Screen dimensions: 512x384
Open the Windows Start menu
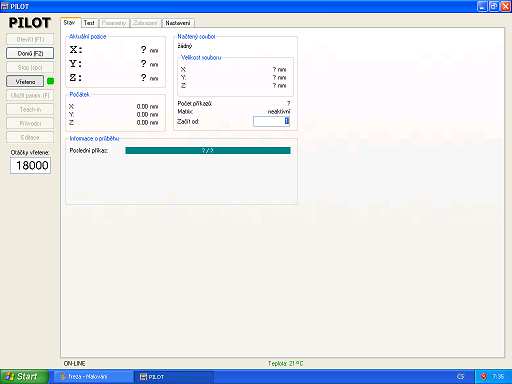pos(24,377)
